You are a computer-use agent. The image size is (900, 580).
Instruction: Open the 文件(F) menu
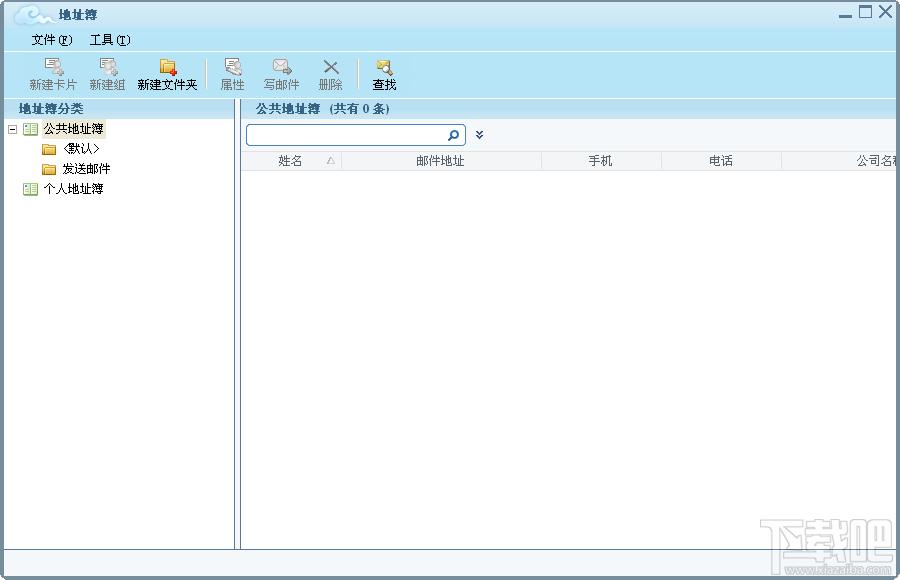[x=52, y=40]
